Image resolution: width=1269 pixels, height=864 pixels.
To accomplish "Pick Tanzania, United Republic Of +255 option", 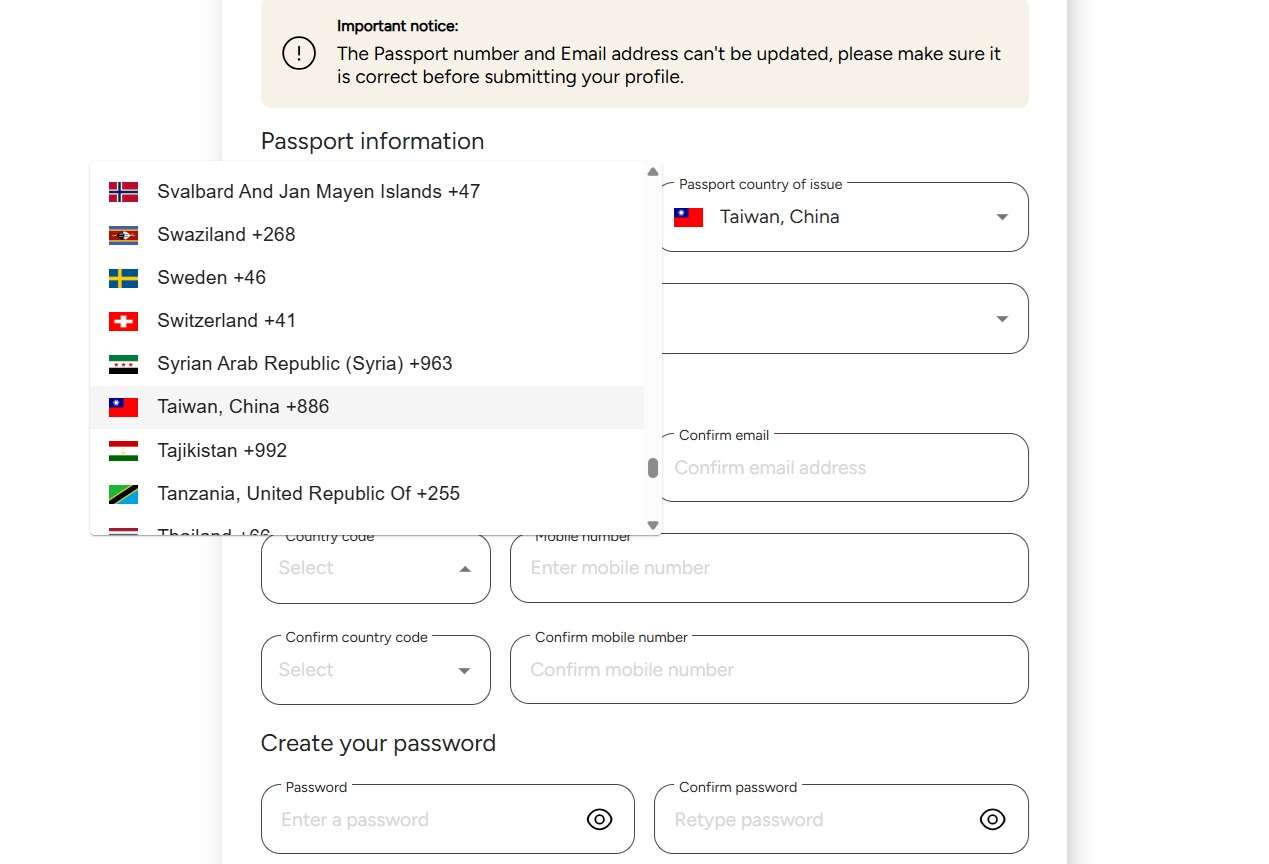I will (367, 494).
